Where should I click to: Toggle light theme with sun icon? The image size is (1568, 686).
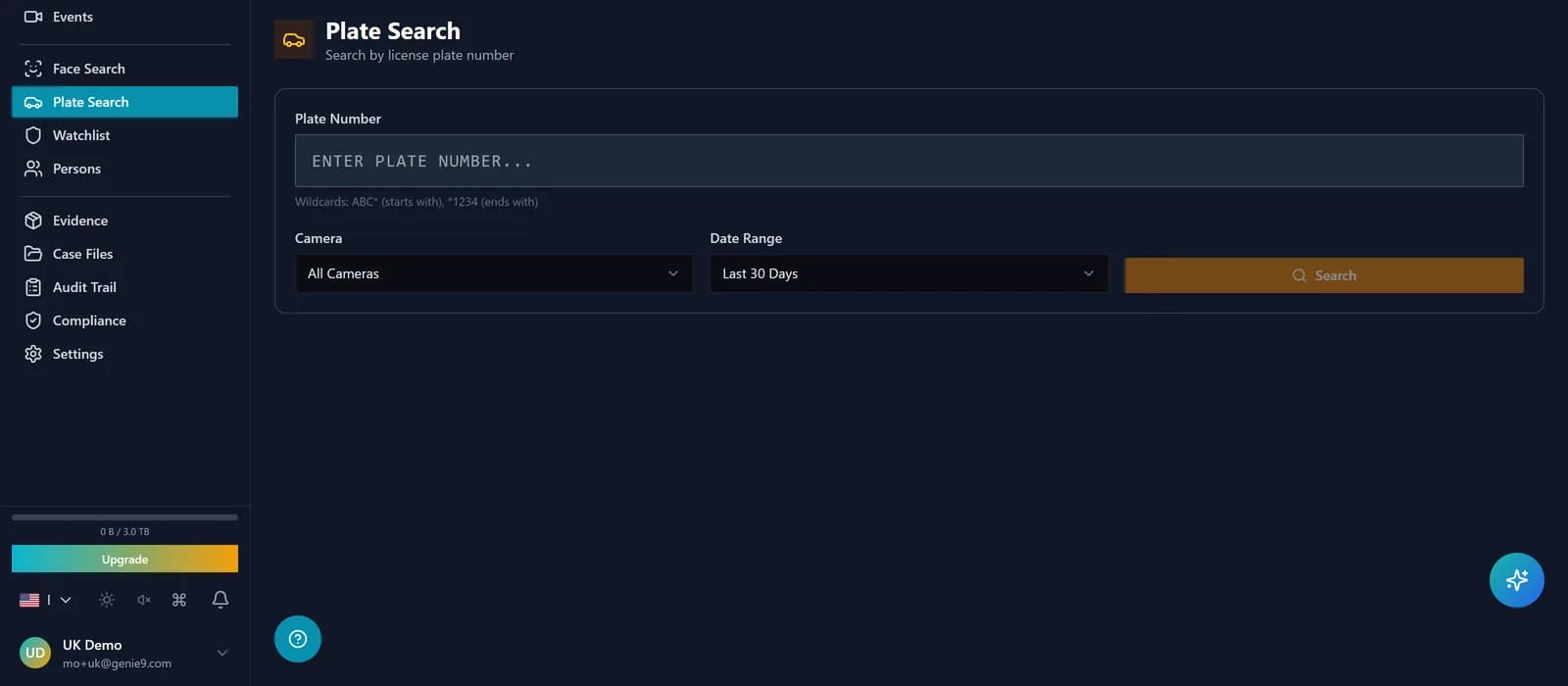107,600
